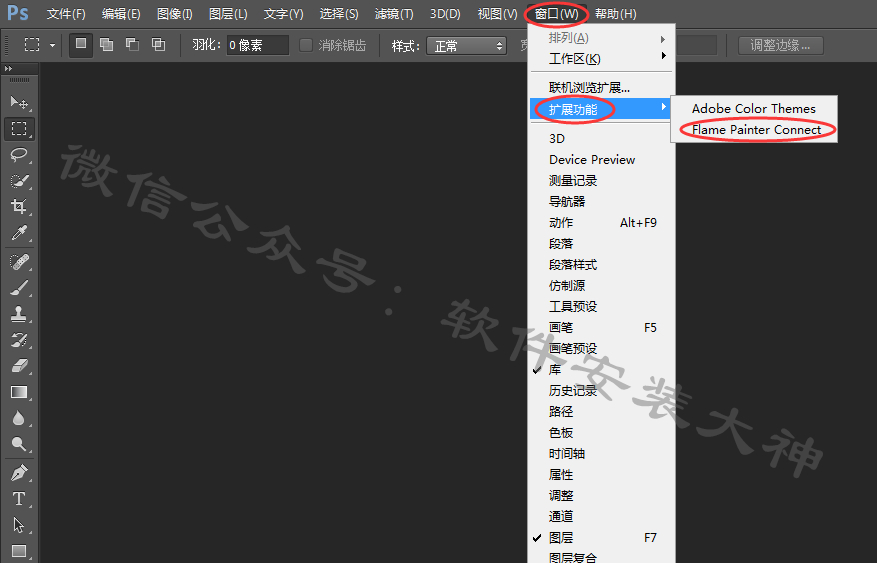Show the 测量记录 panel
Screen dimensions: 877x563
pyautogui.click(x=601, y=181)
